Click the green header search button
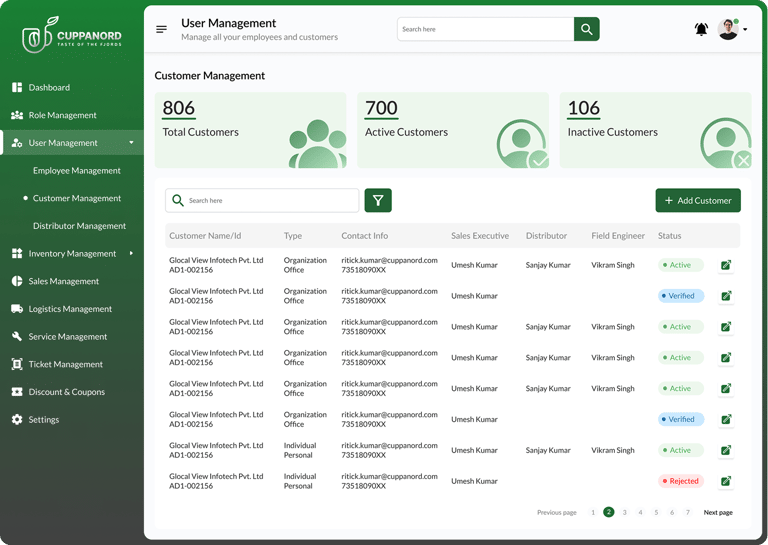This screenshot has height=545, width=768. click(x=586, y=29)
